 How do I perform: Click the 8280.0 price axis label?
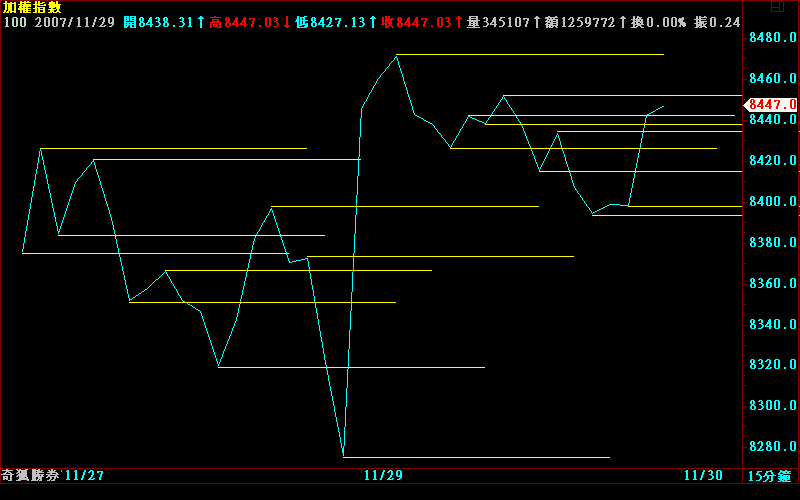772,446
